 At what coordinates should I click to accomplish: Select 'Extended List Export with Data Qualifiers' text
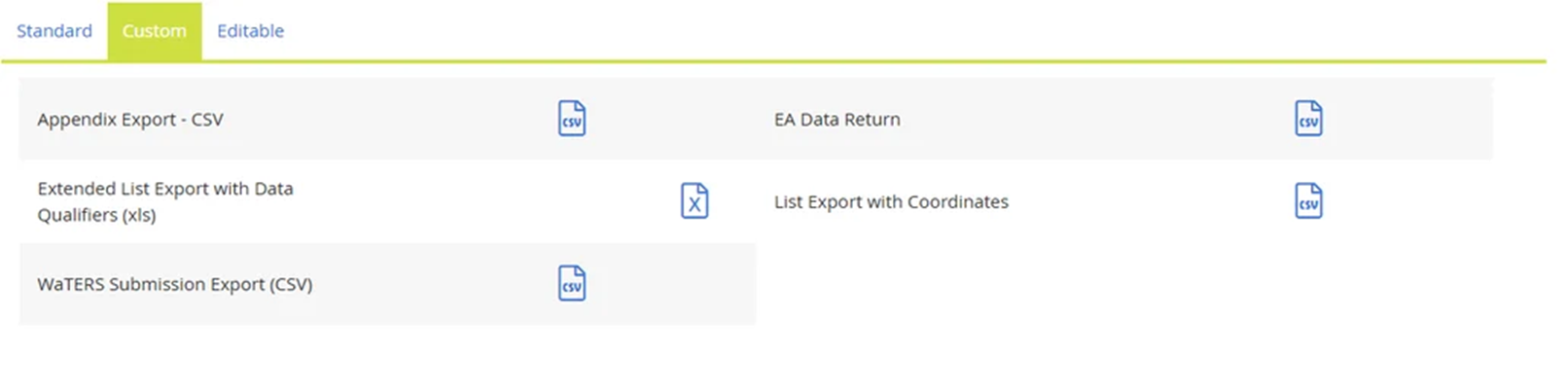point(165,201)
